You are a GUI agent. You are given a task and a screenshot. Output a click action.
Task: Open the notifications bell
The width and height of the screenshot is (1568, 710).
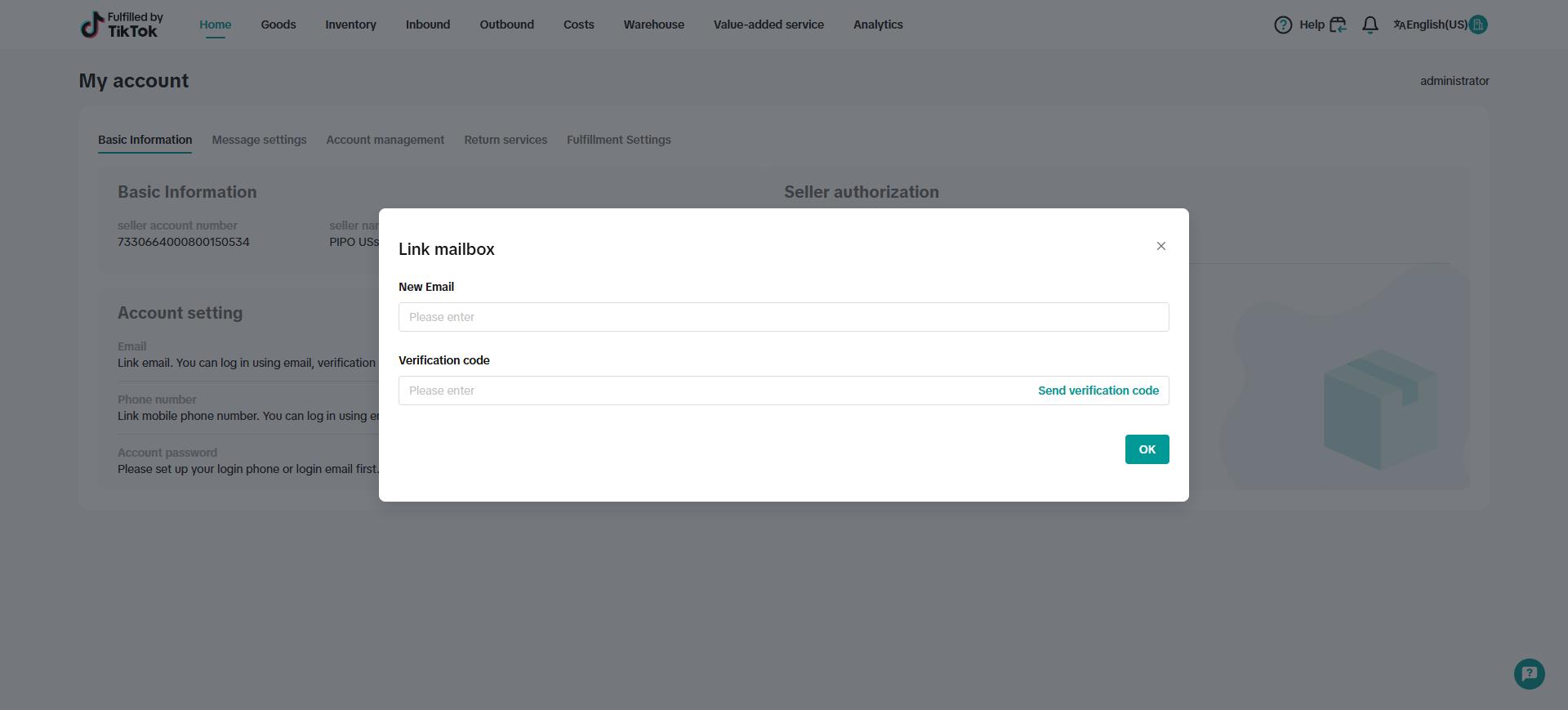1370,25
